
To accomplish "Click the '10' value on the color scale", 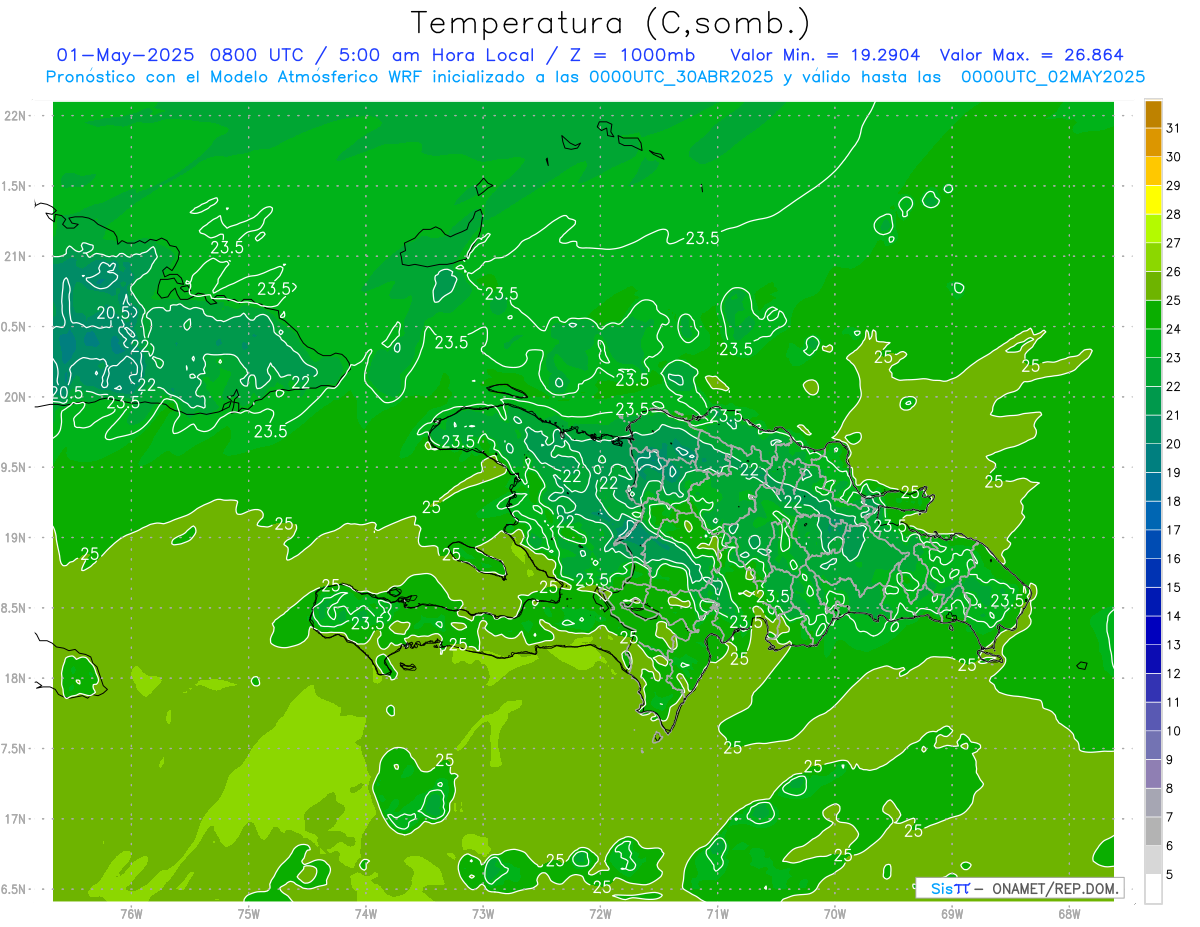I will click(1174, 731).
